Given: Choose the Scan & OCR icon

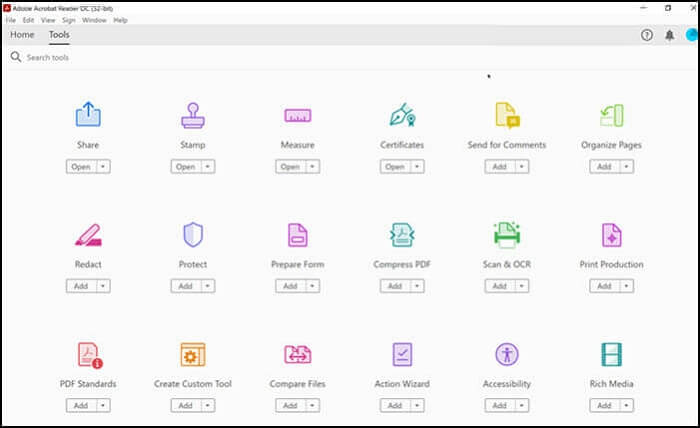Looking at the screenshot, I should (507, 235).
